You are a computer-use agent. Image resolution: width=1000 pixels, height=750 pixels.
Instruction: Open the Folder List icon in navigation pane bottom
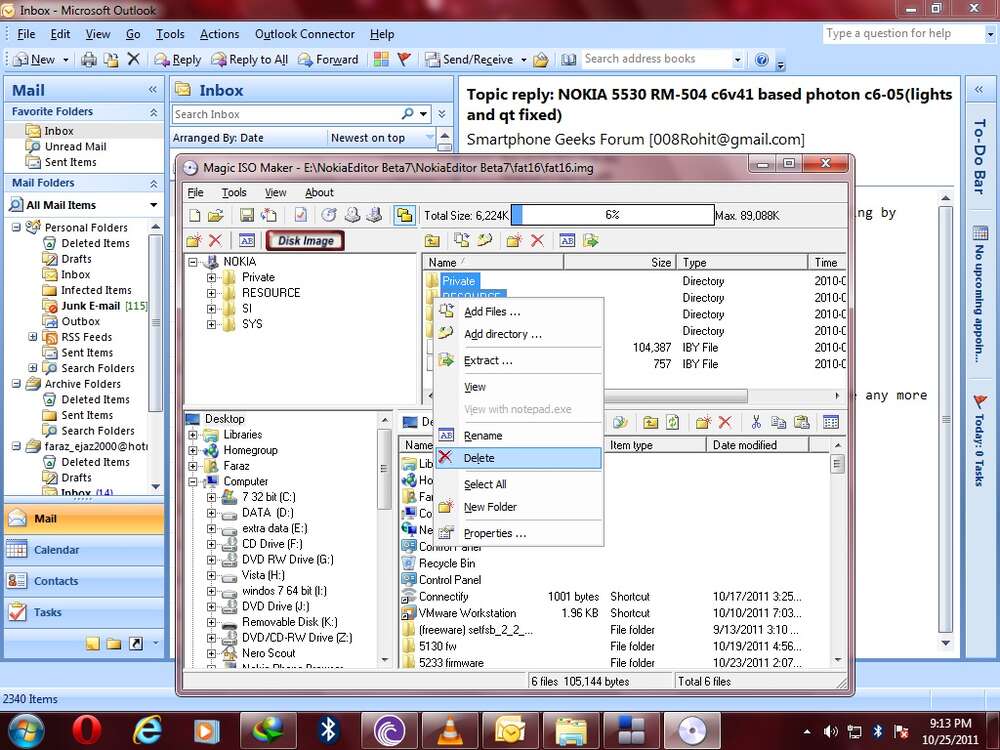(x=114, y=643)
